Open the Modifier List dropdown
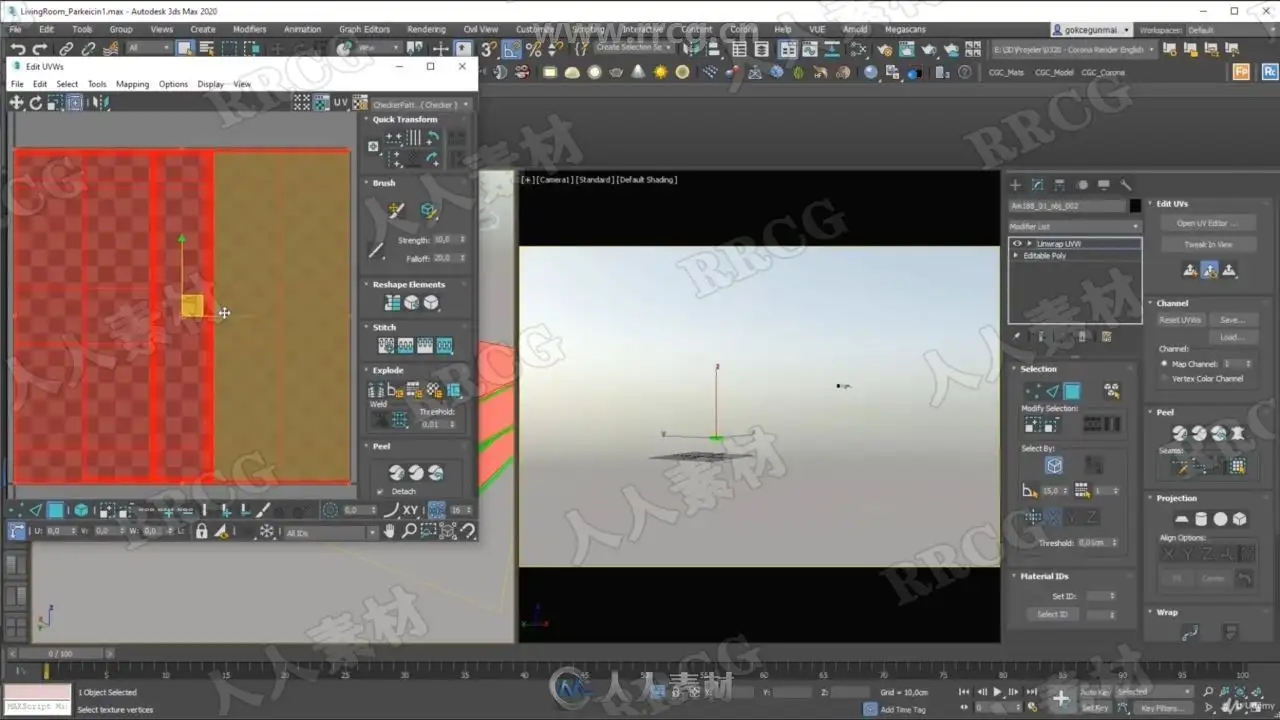Viewport: 1280px width, 720px height. tap(1075, 227)
